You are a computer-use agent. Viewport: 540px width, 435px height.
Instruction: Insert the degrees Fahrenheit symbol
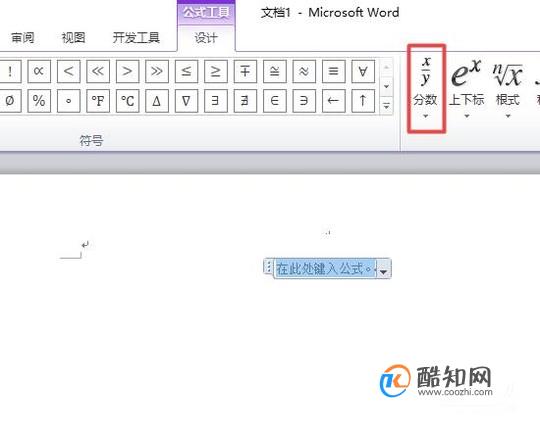(98, 101)
